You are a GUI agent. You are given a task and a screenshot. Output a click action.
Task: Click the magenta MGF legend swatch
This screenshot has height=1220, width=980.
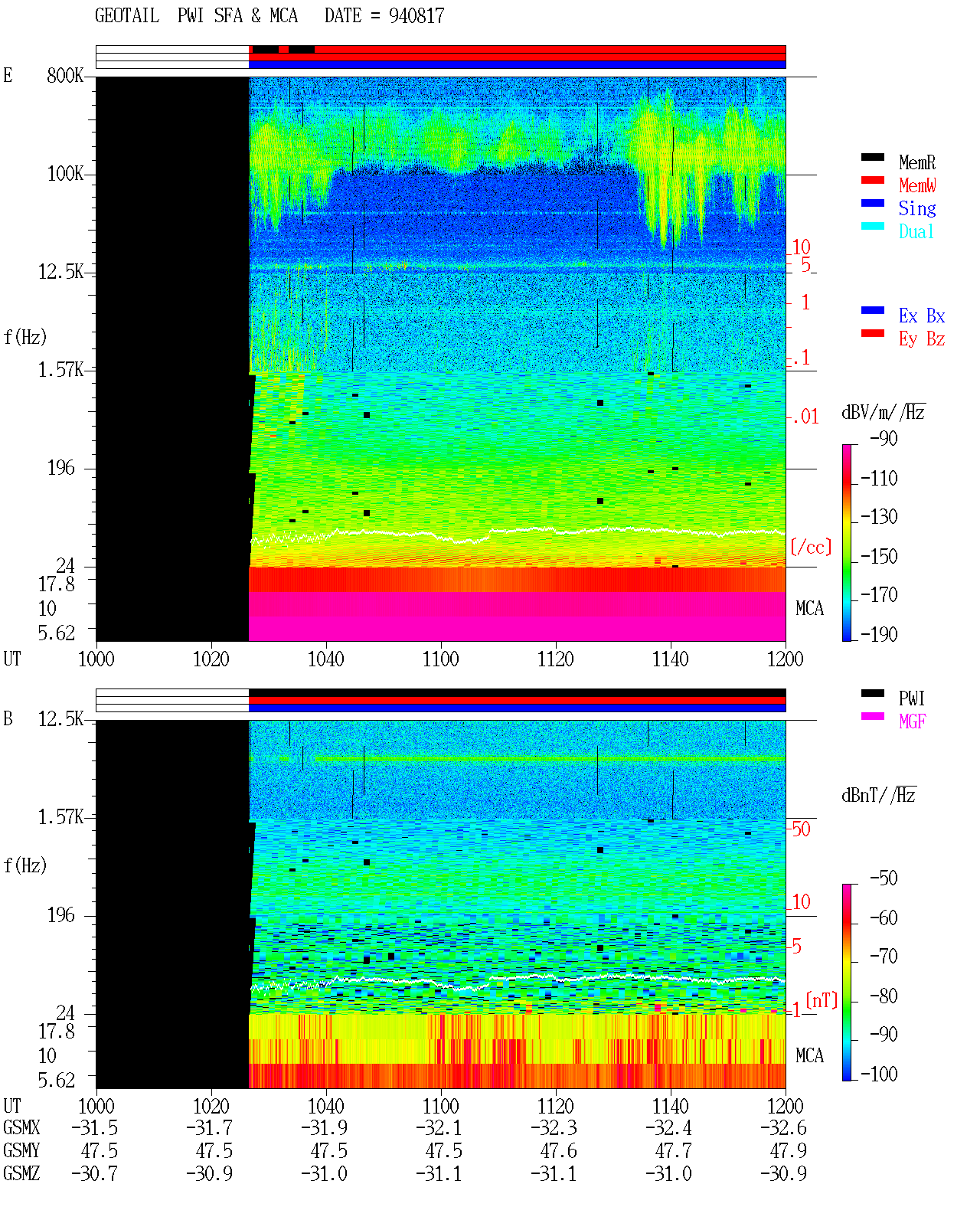point(872,716)
